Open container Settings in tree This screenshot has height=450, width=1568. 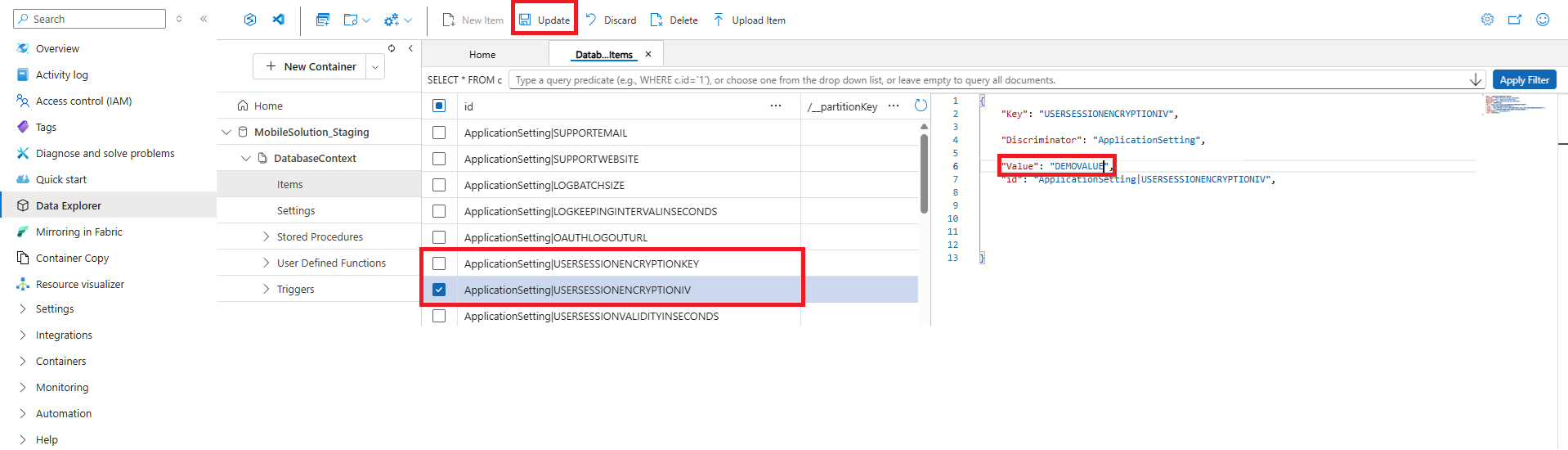pyautogui.click(x=296, y=210)
